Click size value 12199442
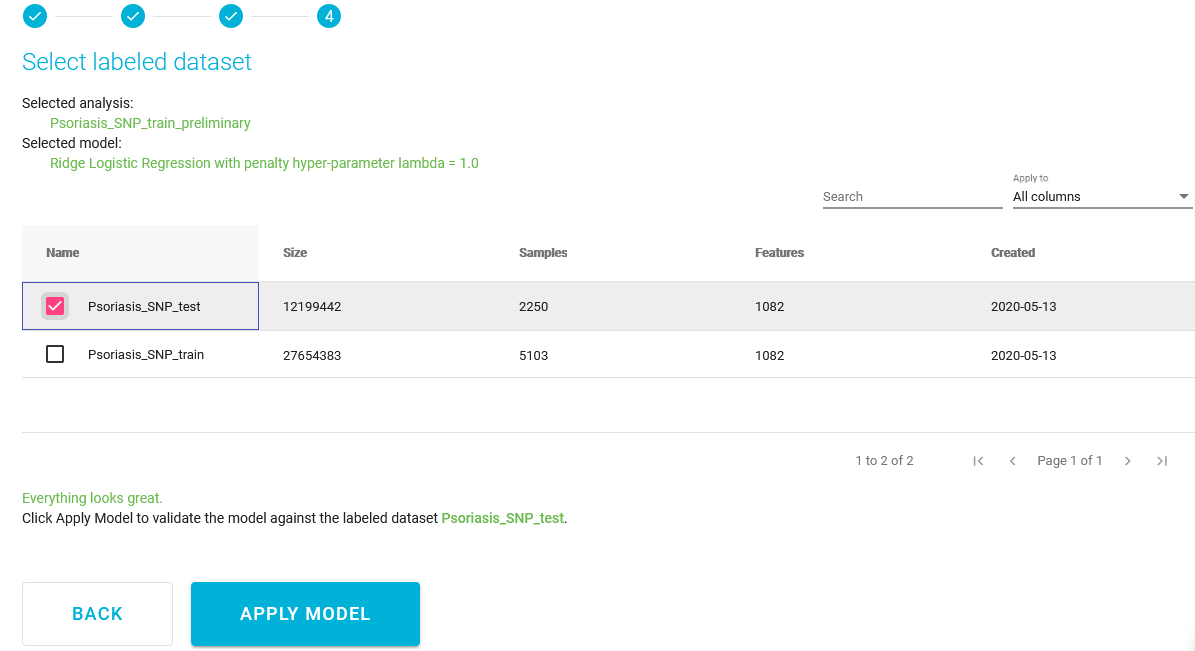 coord(312,306)
